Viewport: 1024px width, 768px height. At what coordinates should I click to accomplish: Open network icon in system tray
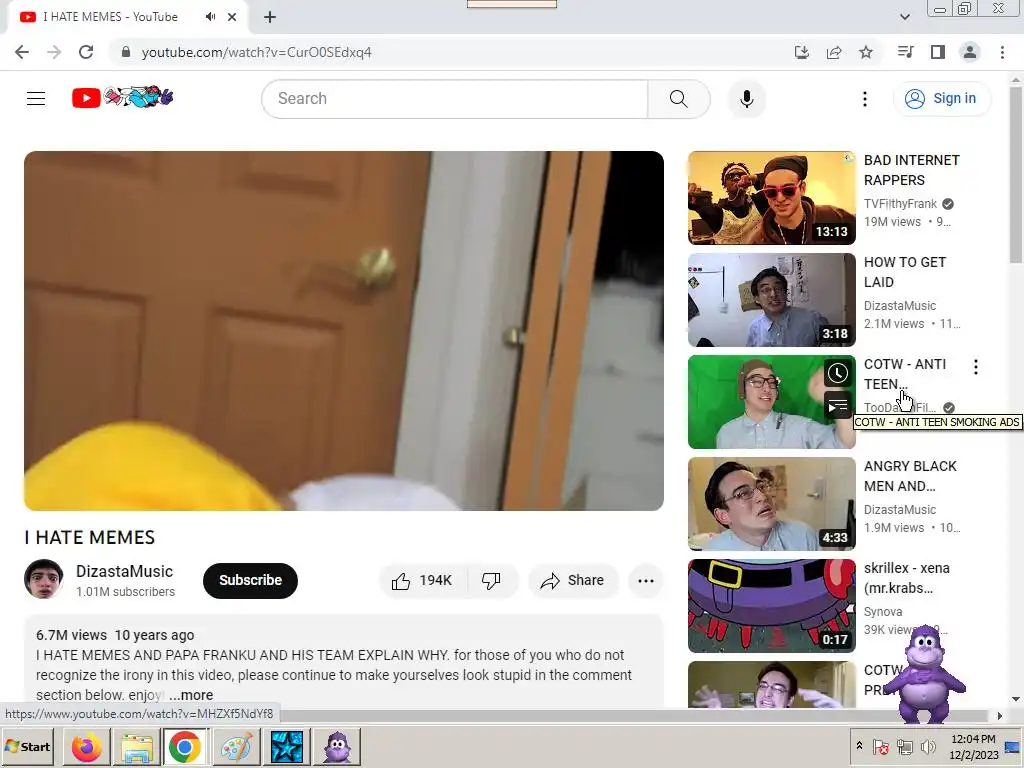point(904,746)
